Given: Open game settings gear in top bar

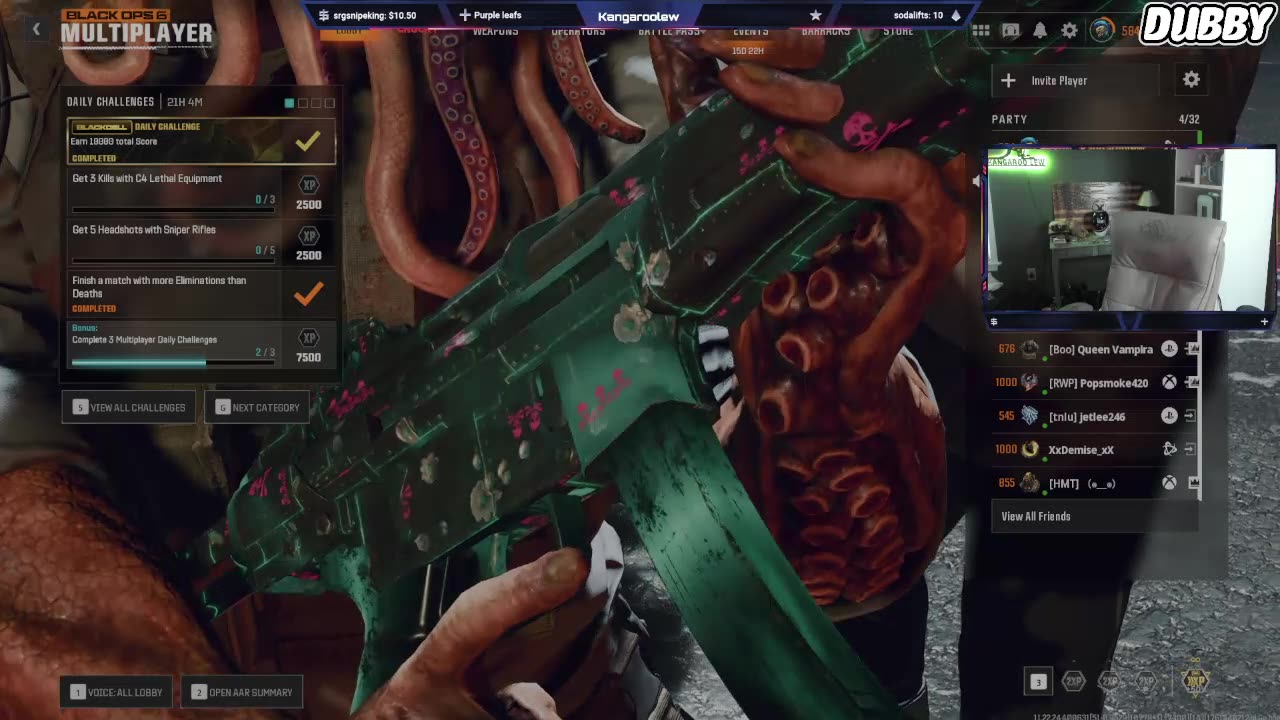Looking at the screenshot, I should click(1069, 31).
